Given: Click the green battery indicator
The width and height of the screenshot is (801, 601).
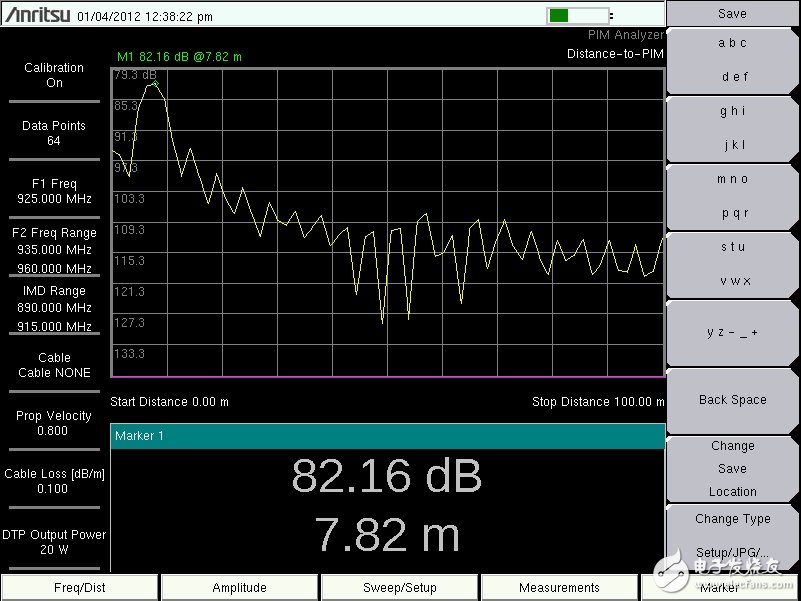Looking at the screenshot, I should coord(577,15).
